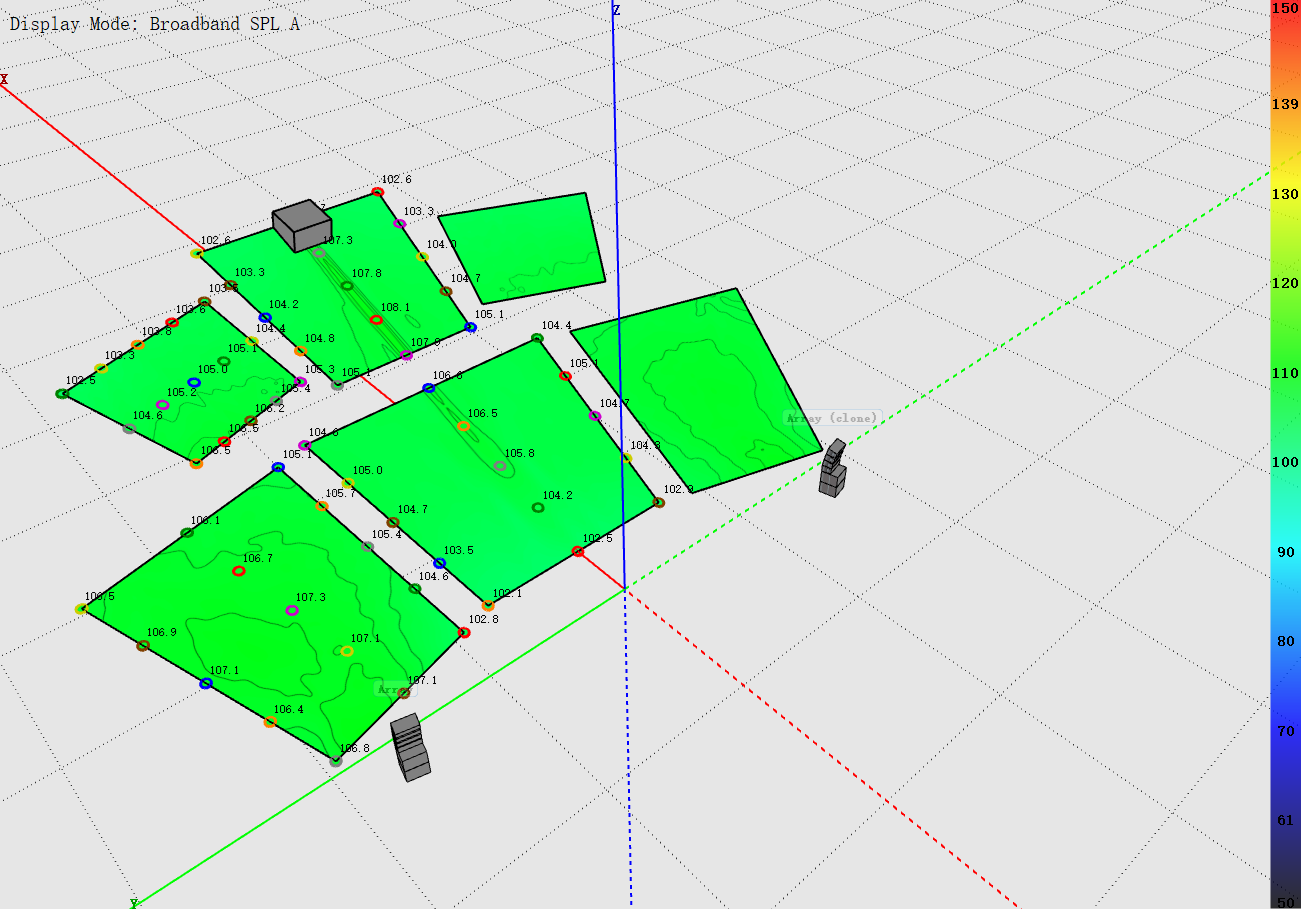Click the red ring marker labeled 102.6
Image resolution: width=1301 pixels, height=909 pixels.
(377, 192)
